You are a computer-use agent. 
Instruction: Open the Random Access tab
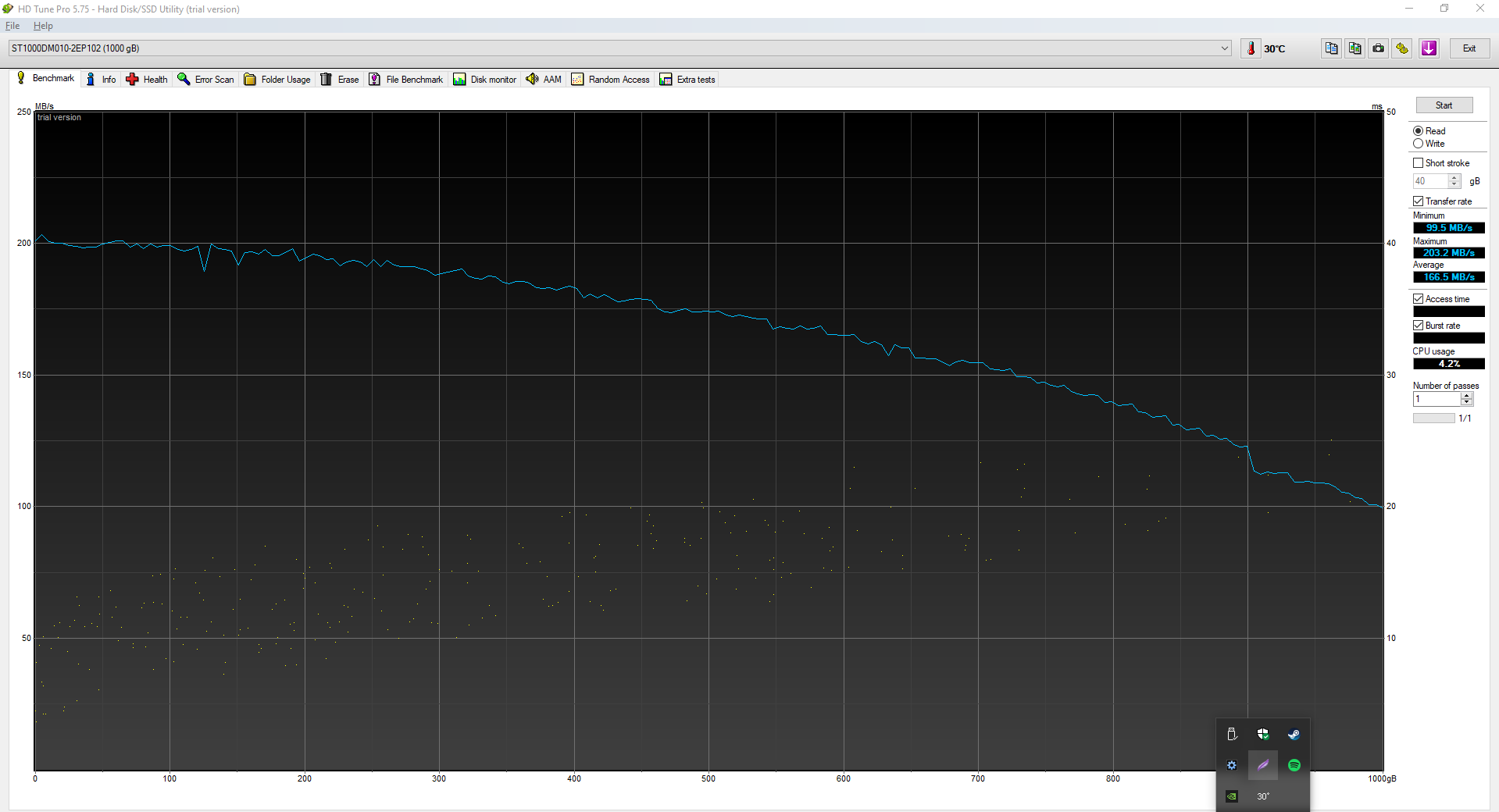pyautogui.click(x=611, y=80)
